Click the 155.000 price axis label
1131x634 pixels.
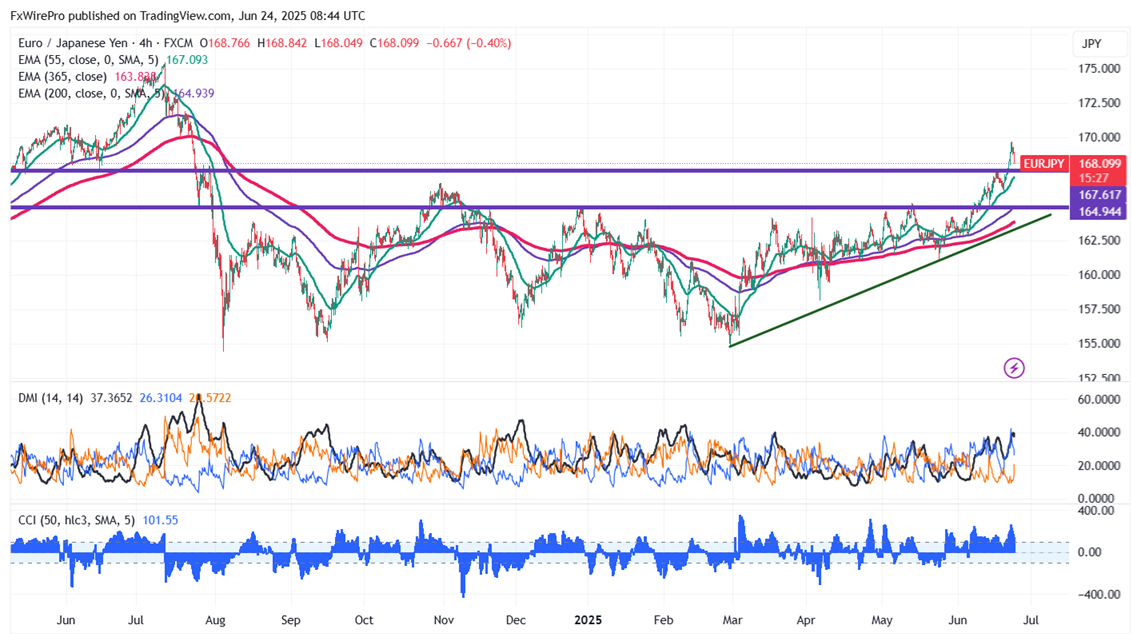pyautogui.click(x=1099, y=343)
